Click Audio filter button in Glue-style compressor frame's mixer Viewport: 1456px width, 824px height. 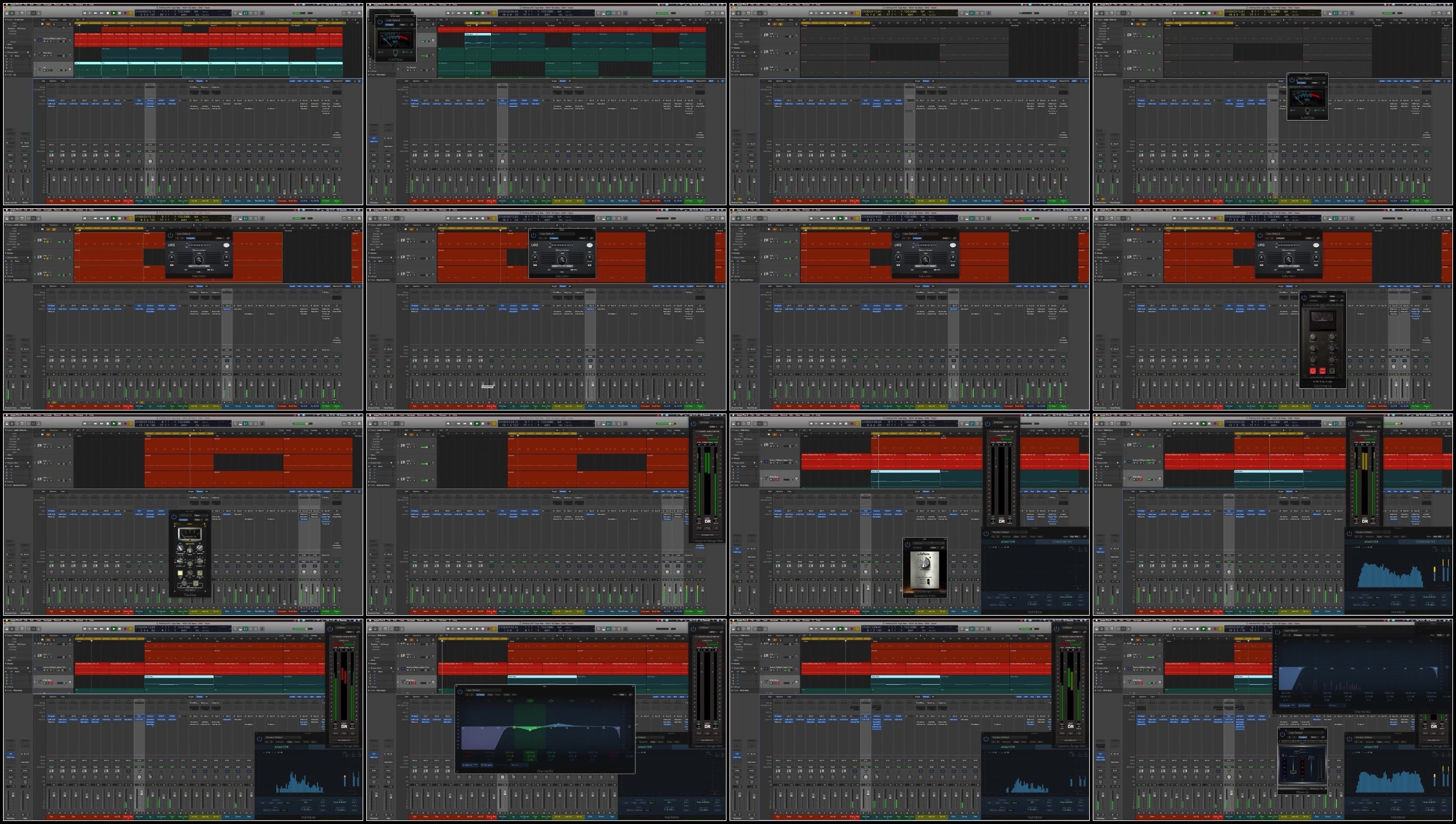coord(292,492)
